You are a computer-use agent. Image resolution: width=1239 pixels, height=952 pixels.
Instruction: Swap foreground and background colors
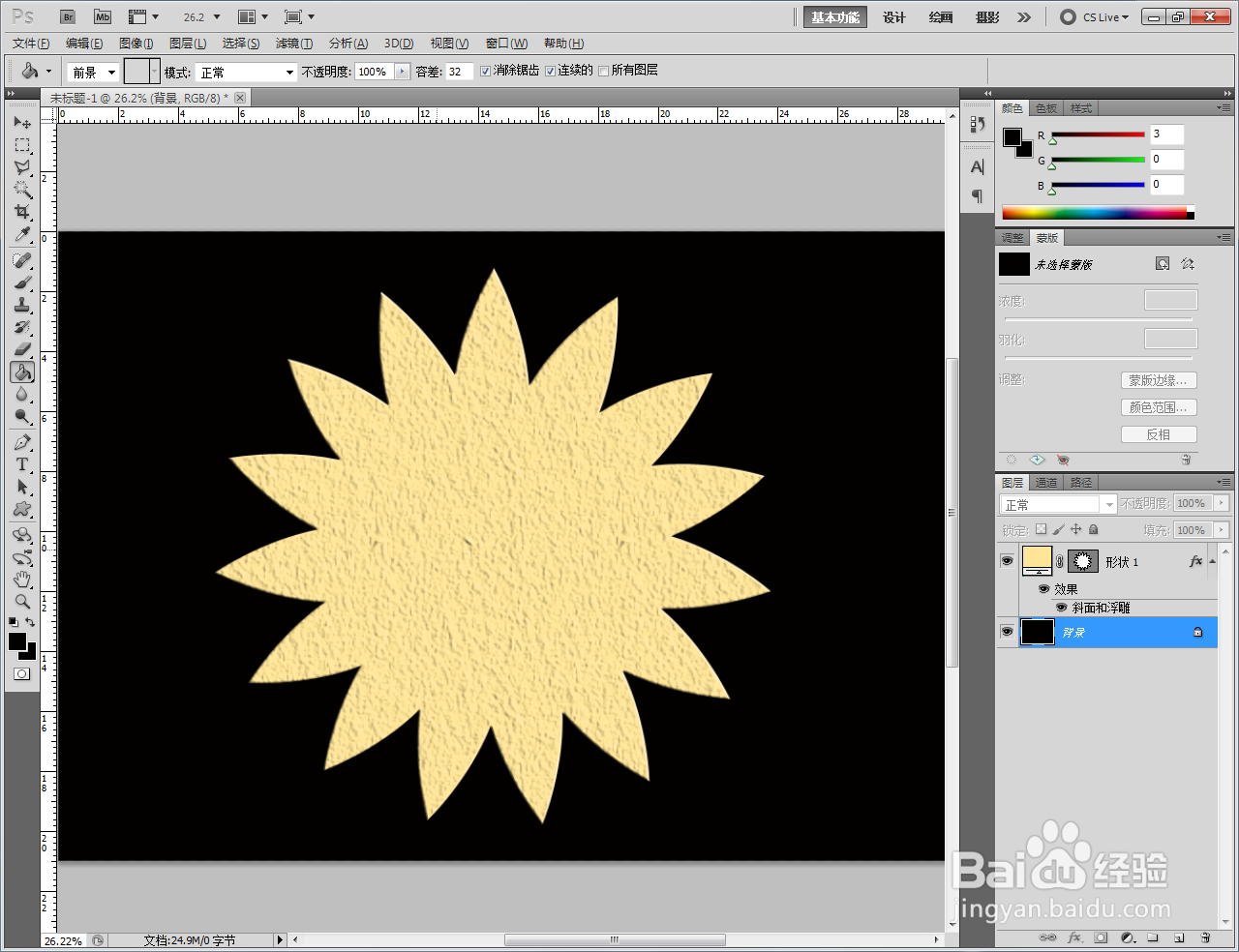[x=32, y=622]
